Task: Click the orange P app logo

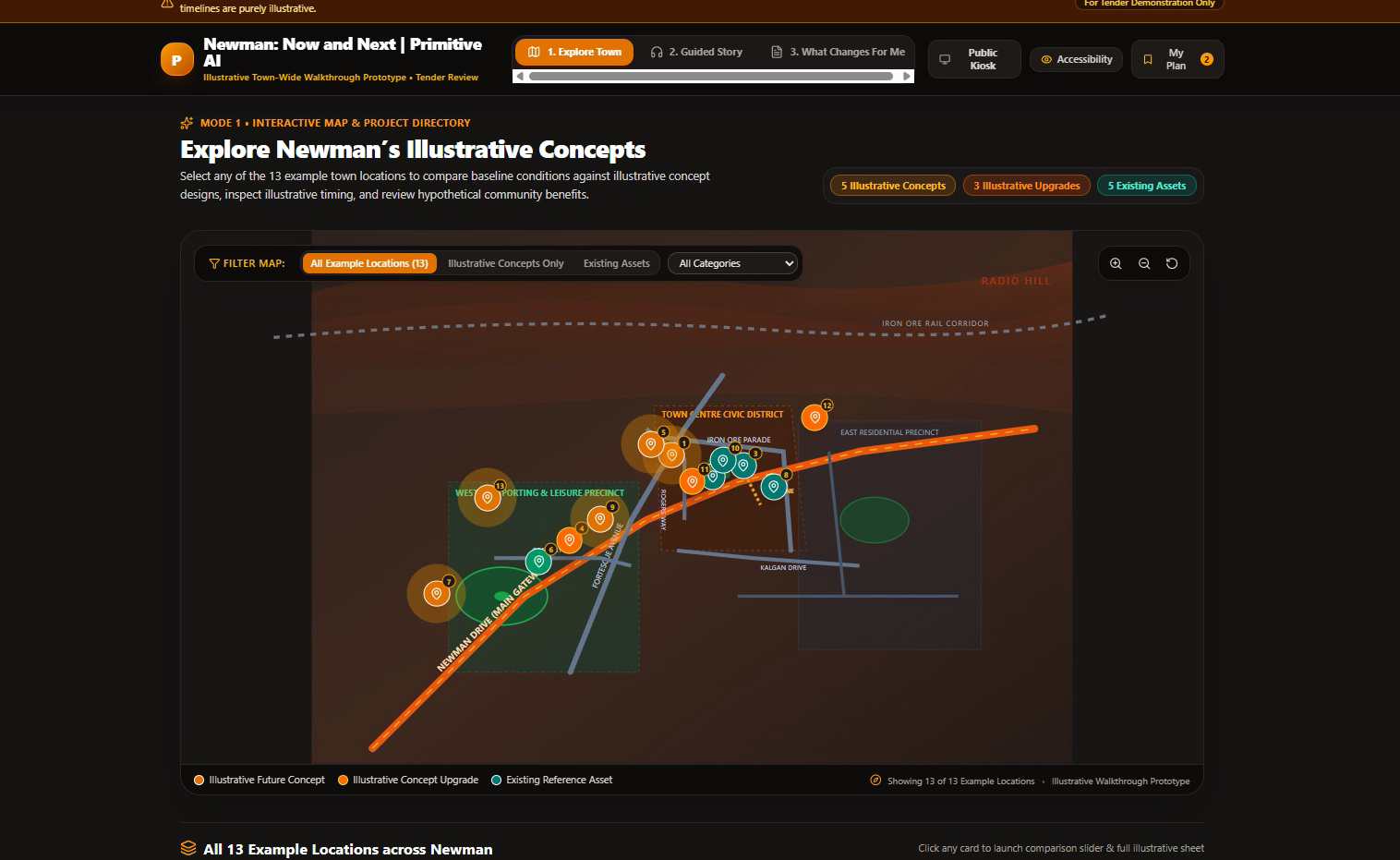Action: click(x=176, y=59)
